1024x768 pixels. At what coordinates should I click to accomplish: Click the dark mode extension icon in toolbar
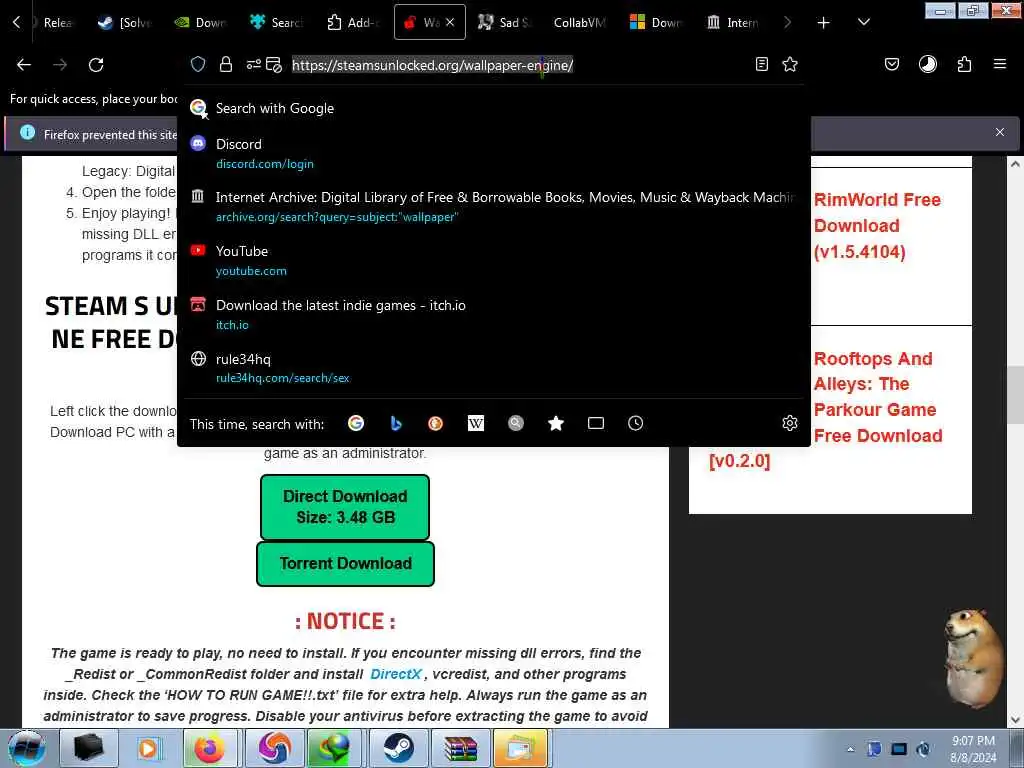coord(928,65)
